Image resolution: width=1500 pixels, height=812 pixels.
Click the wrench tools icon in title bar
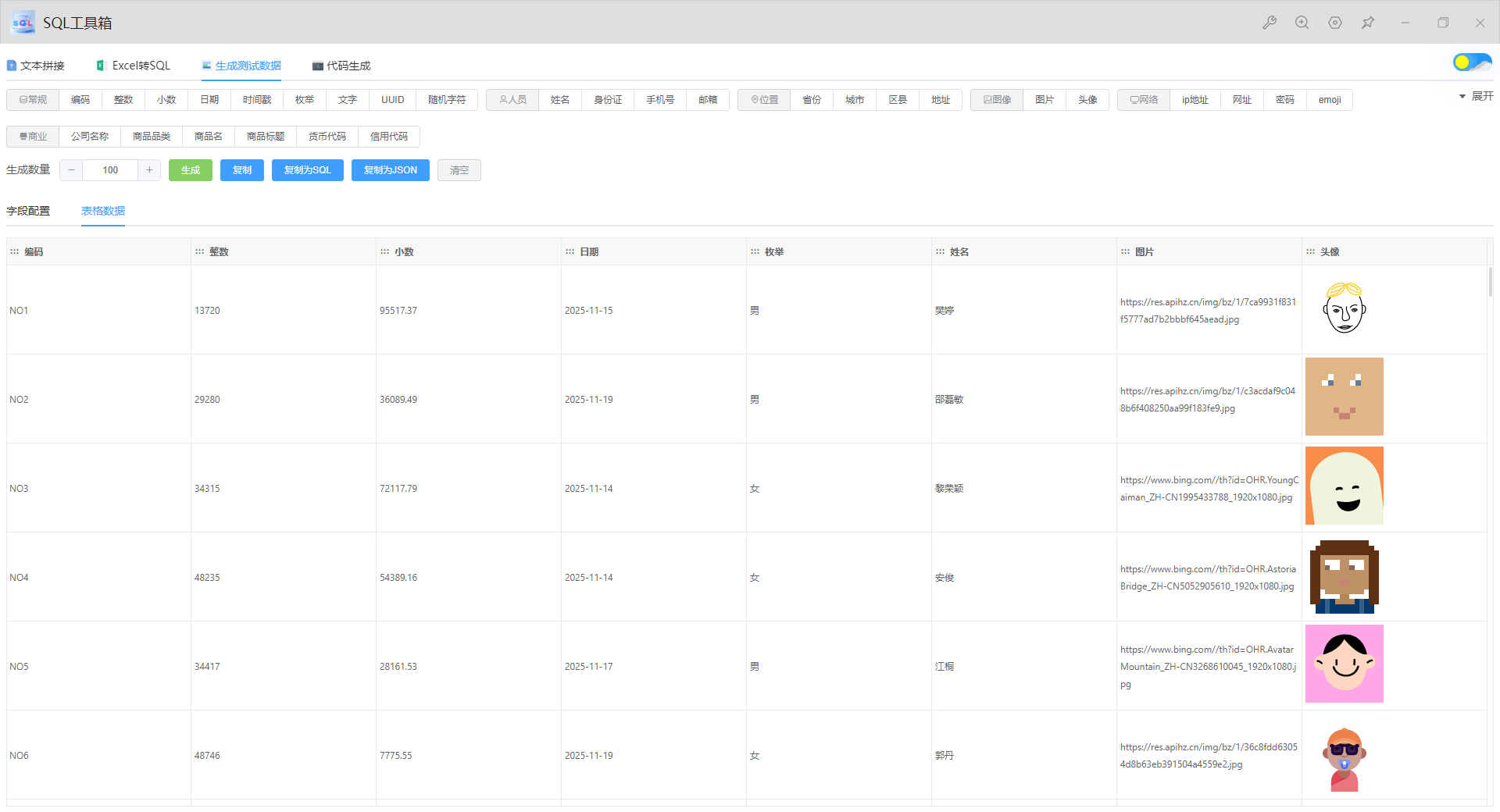click(x=1270, y=23)
